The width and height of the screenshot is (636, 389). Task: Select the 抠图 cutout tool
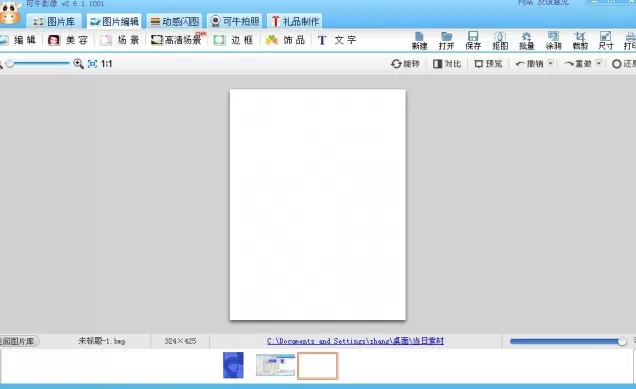(x=500, y=41)
